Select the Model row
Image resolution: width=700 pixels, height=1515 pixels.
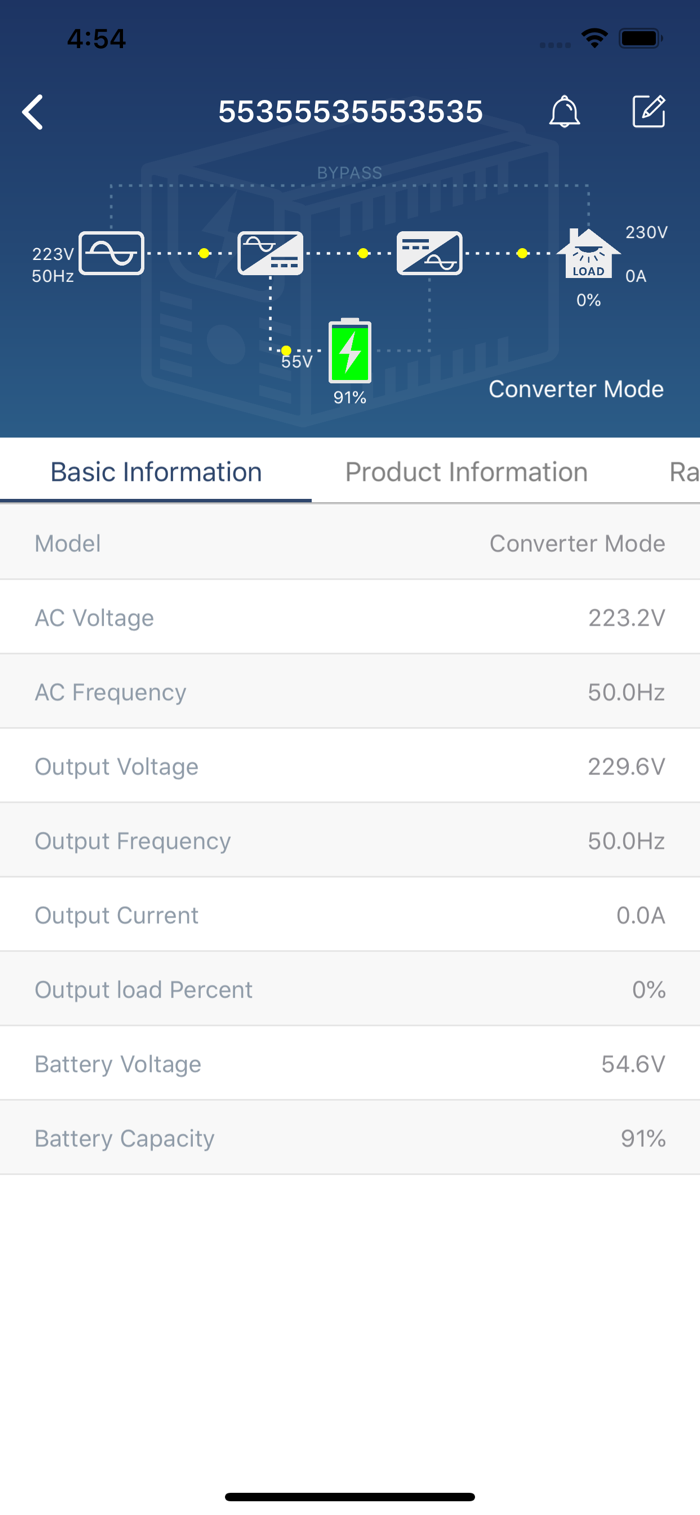pos(350,543)
